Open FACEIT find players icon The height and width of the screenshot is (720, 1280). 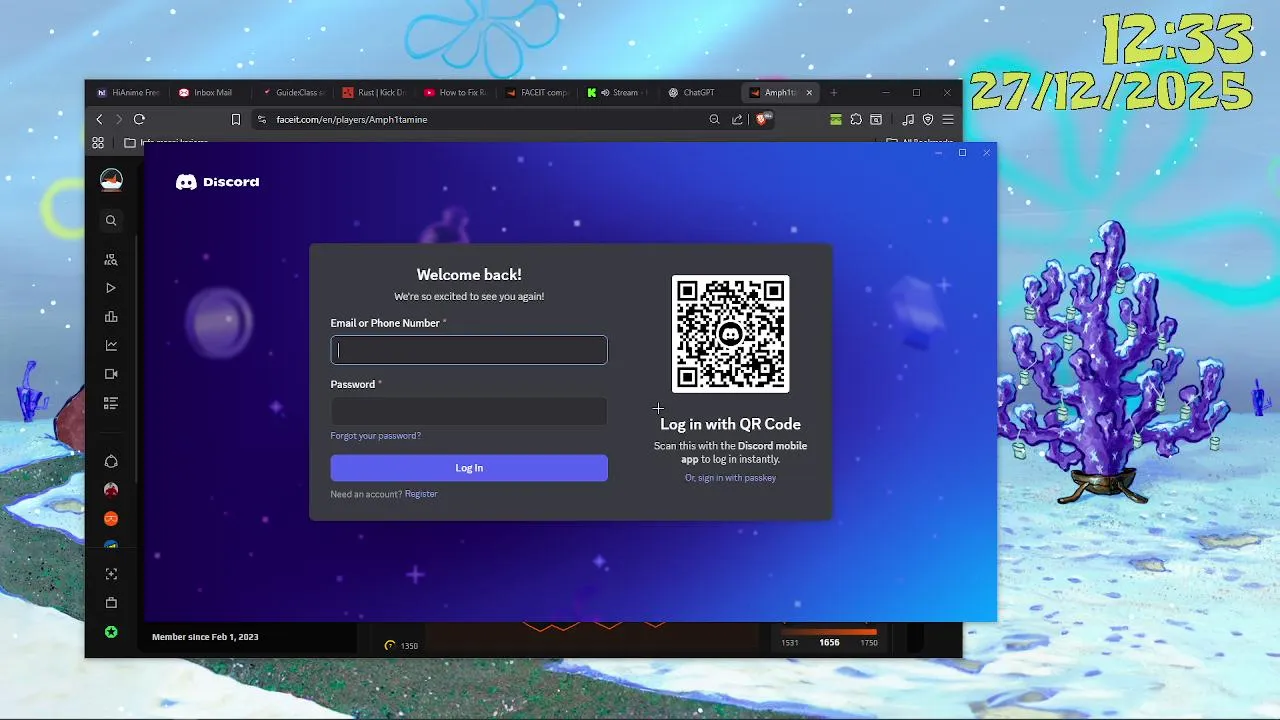pos(111,259)
